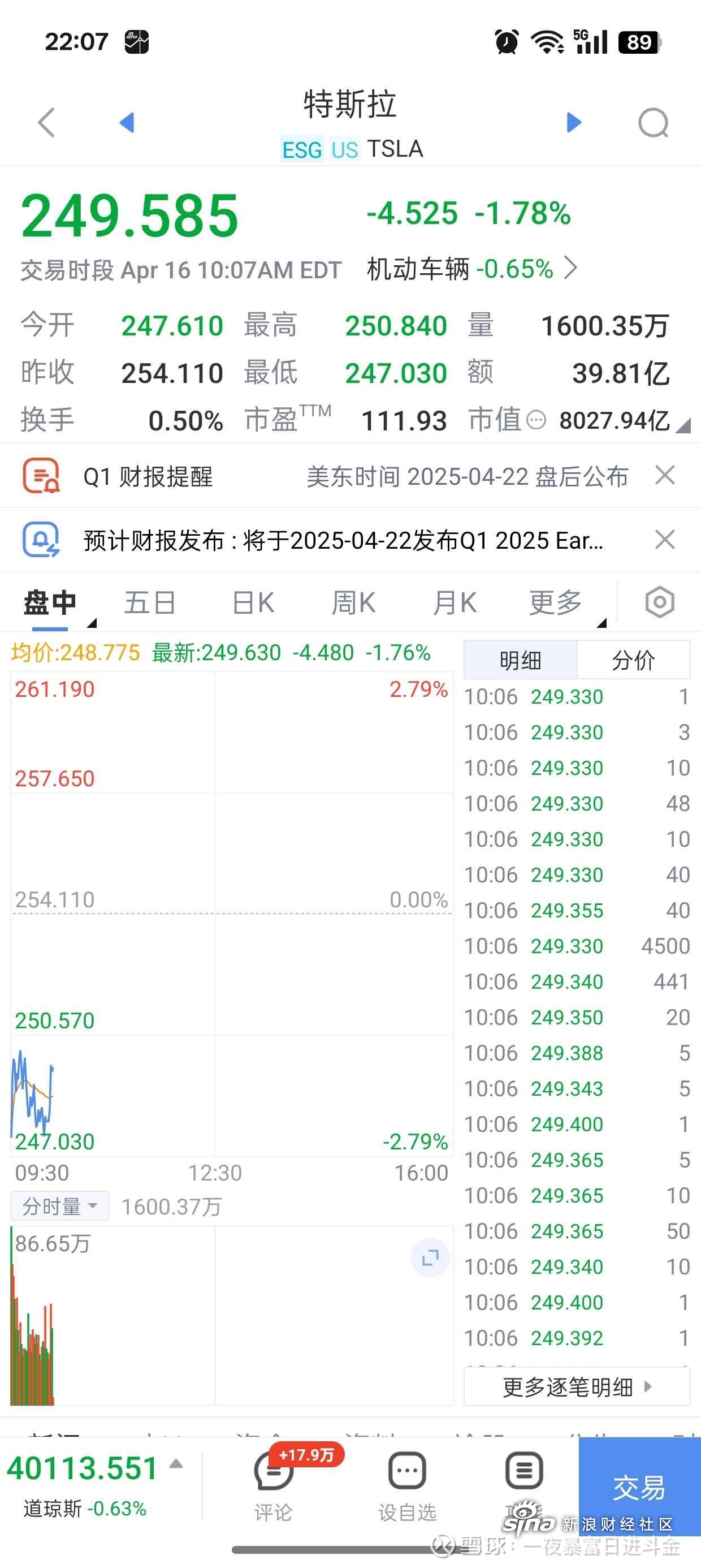Select the 盘中 intraday tab
This screenshot has height=1568, width=701.
click(x=50, y=603)
